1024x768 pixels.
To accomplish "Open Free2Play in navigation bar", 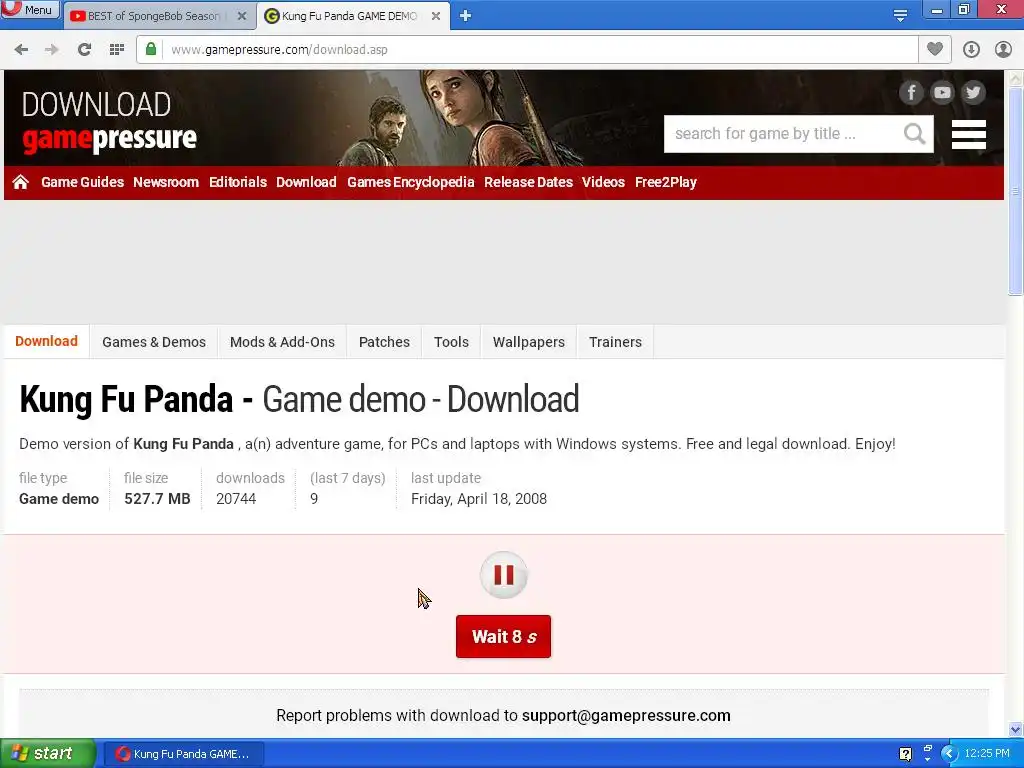I will tap(666, 182).
